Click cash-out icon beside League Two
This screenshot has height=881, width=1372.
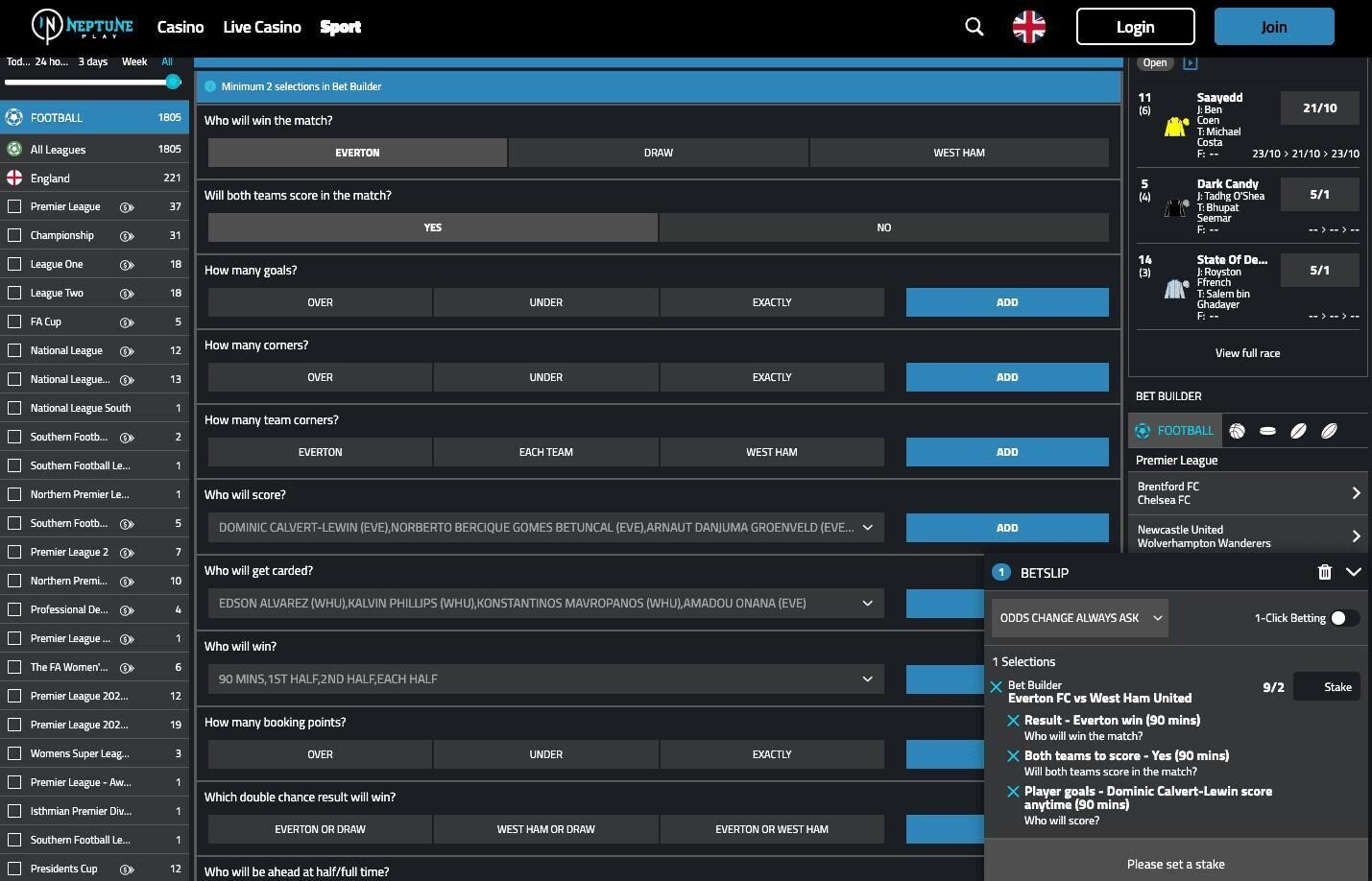[x=127, y=294]
